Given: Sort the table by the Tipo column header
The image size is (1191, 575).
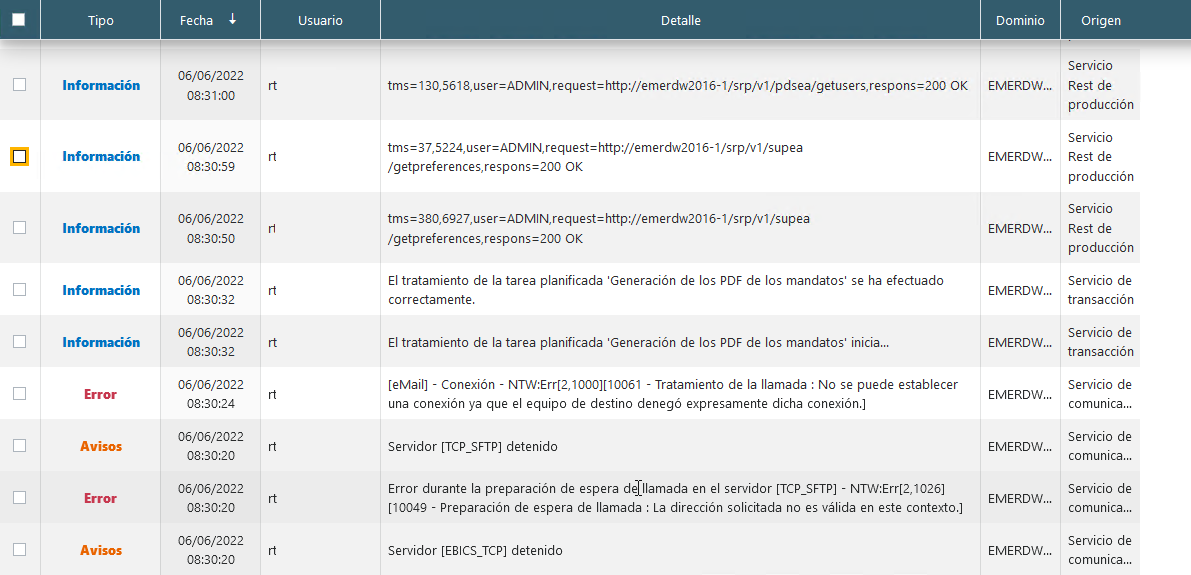Looking at the screenshot, I should [100, 20].
